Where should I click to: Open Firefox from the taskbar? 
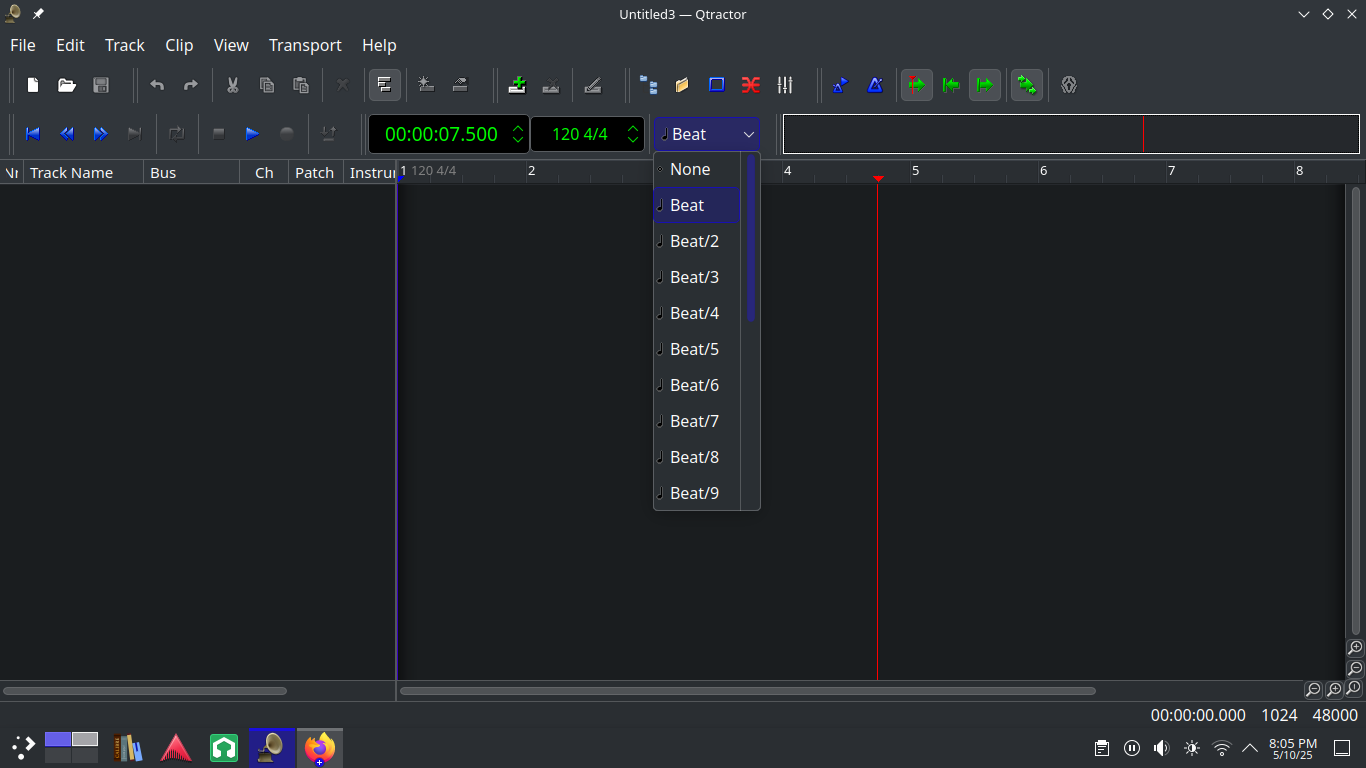coord(320,747)
